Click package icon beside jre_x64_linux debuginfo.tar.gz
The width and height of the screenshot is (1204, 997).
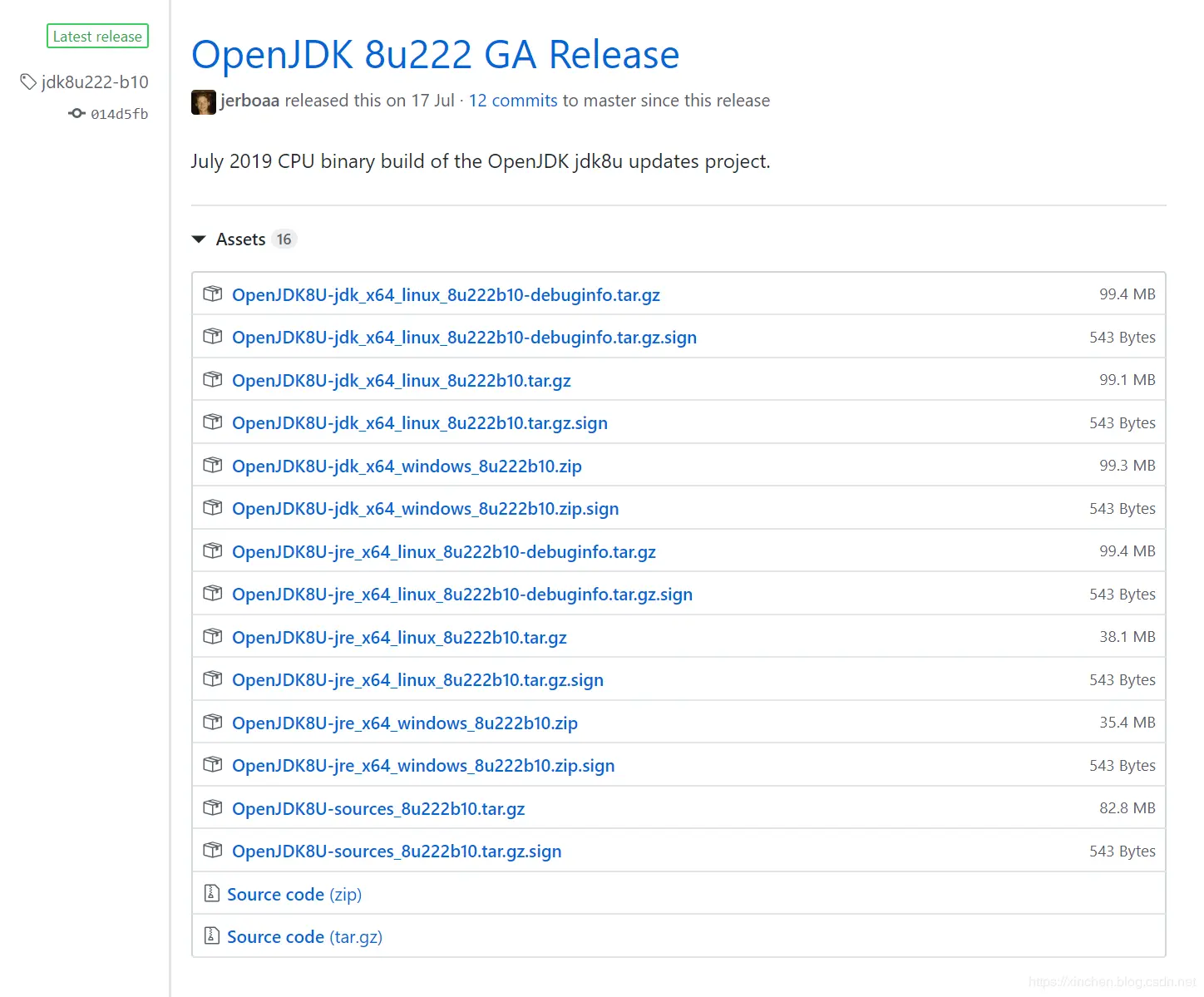coord(213,550)
